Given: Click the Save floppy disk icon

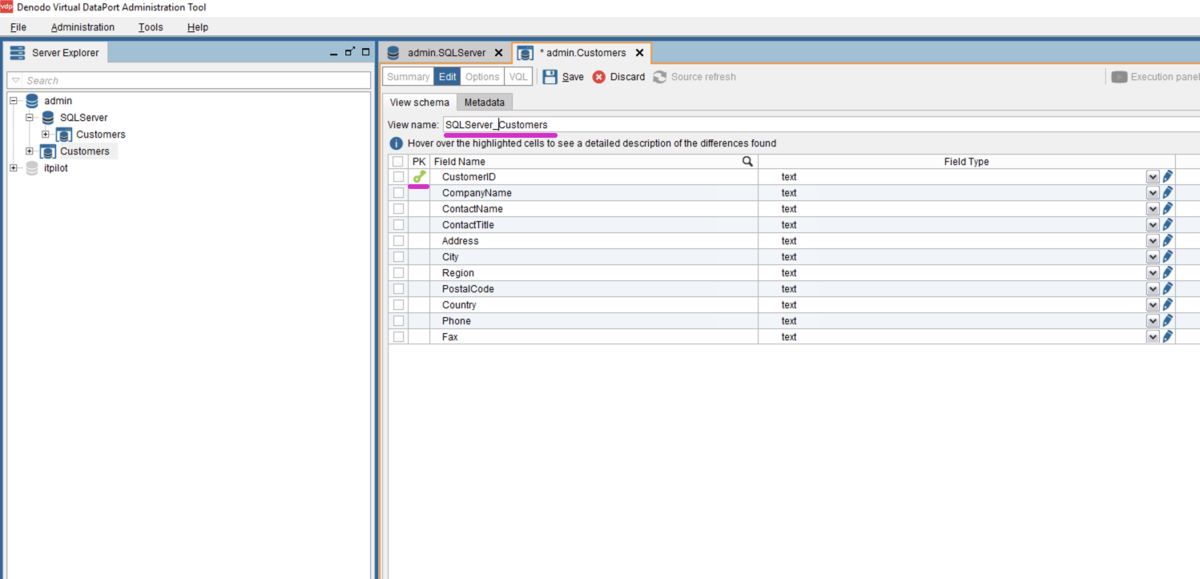Looking at the screenshot, I should tap(550, 77).
